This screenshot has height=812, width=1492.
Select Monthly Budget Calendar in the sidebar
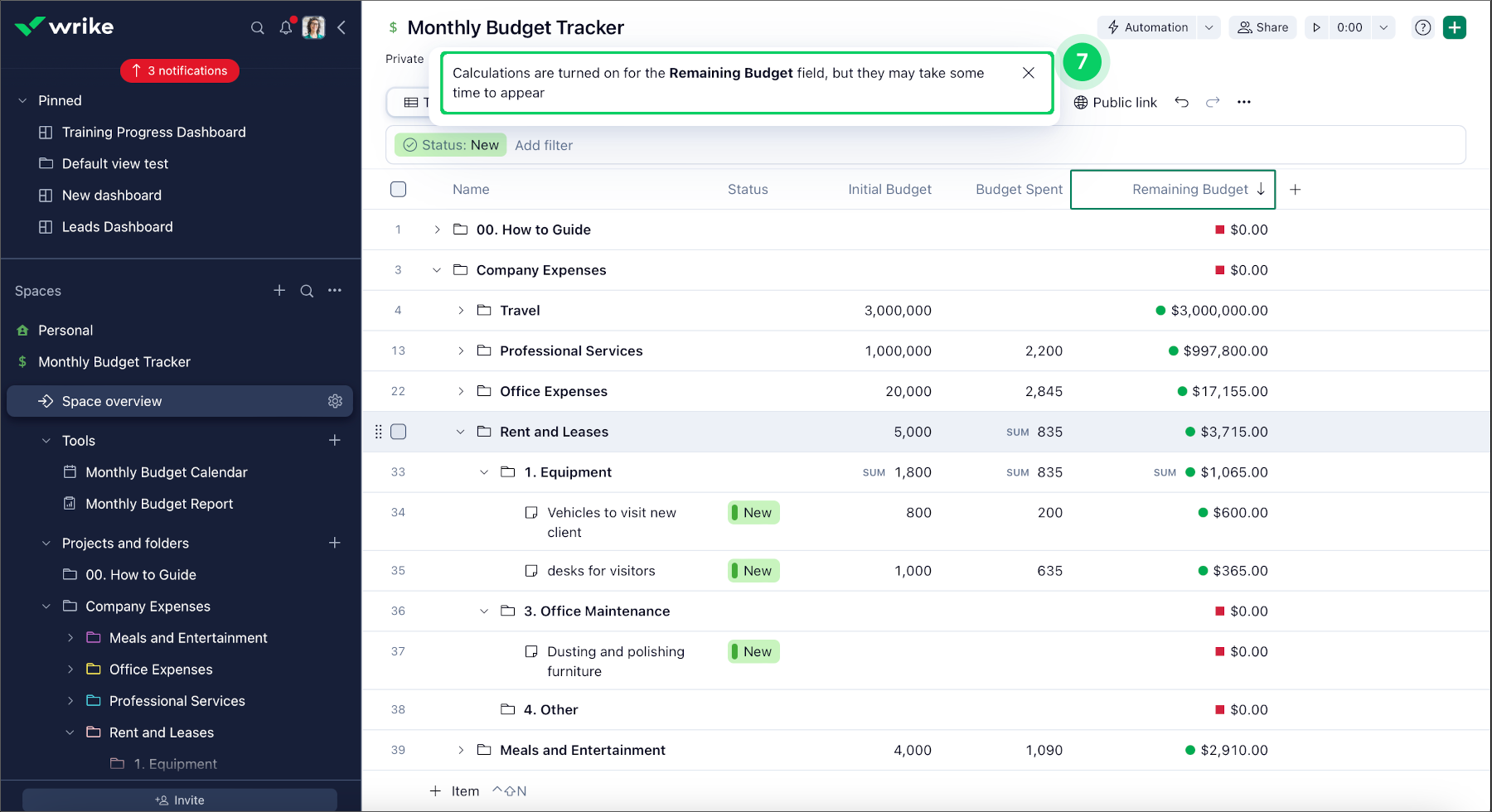tap(166, 472)
